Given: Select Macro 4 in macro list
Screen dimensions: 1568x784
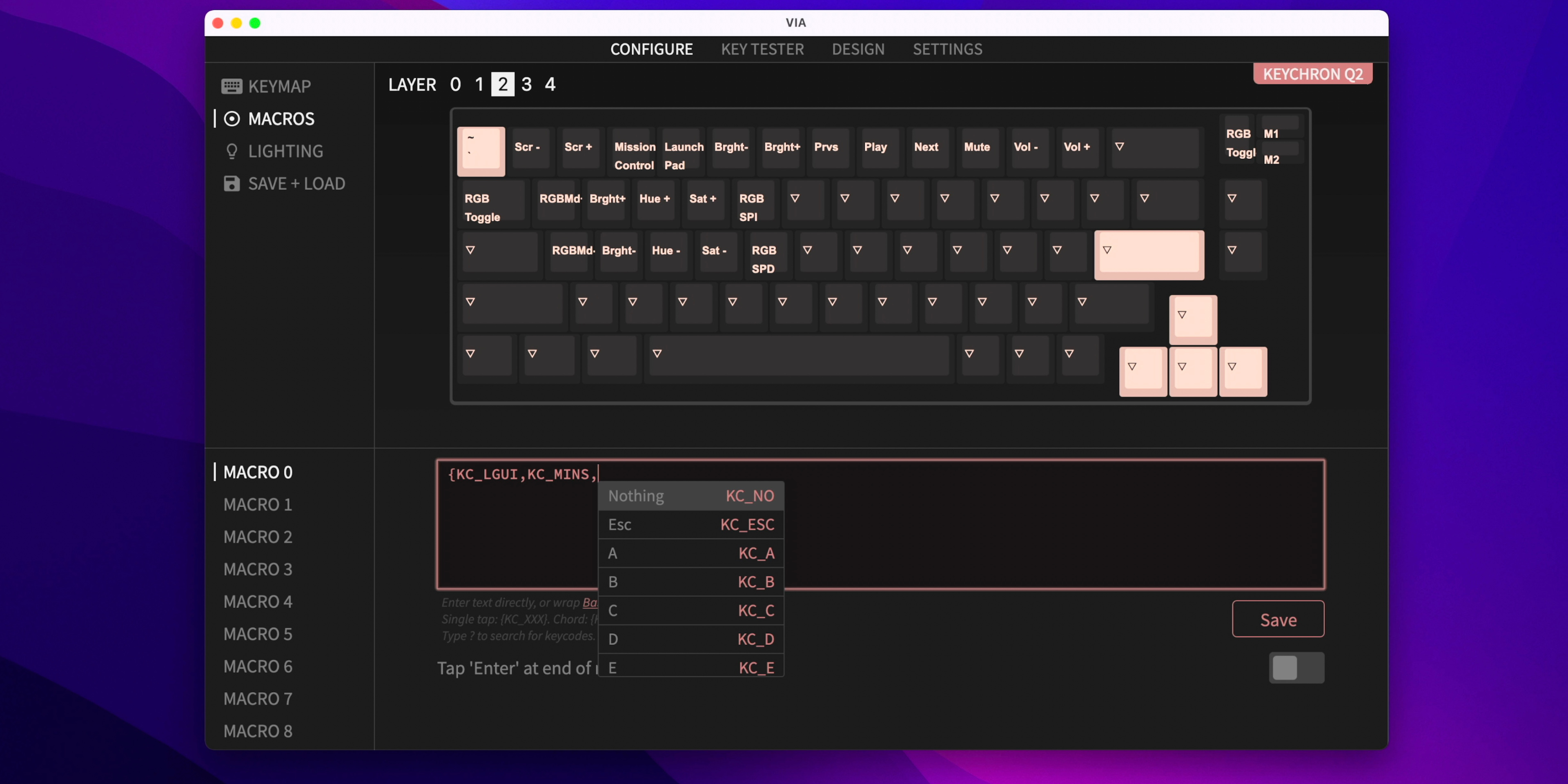Looking at the screenshot, I should pos(258,601).
